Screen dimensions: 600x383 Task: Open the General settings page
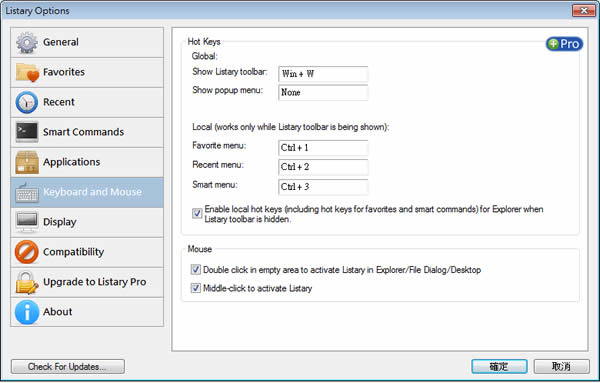(87, 42)
